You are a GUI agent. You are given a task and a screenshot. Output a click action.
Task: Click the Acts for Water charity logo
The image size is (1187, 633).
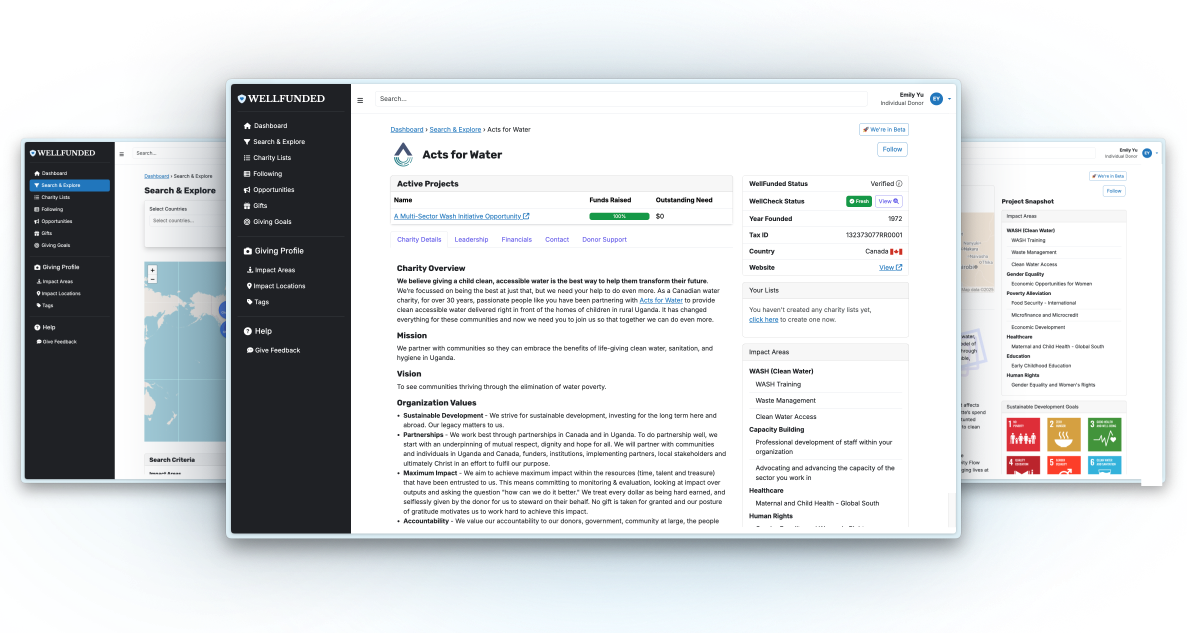tap(403, 154)
